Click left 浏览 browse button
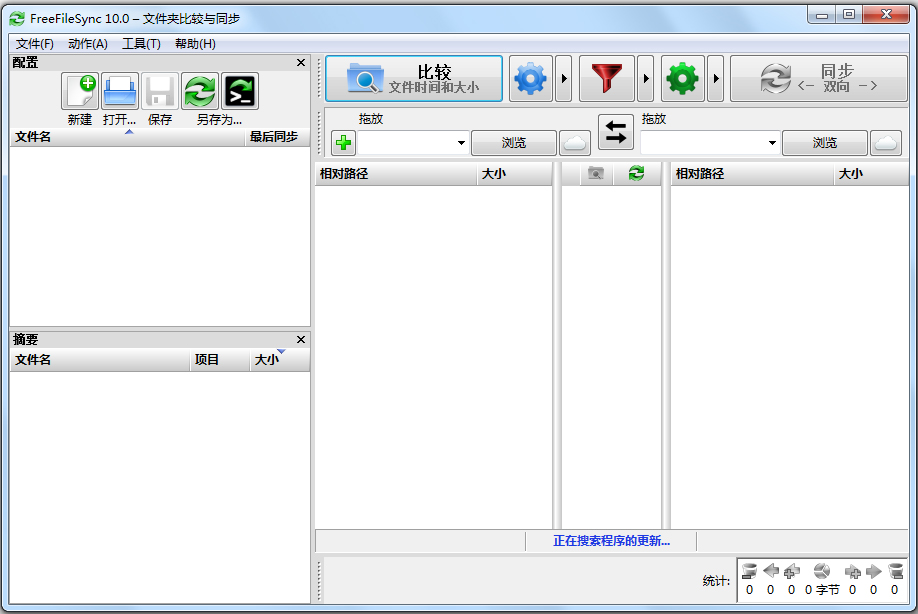Screen dimensions: 918x614 (x=513, y=143)
